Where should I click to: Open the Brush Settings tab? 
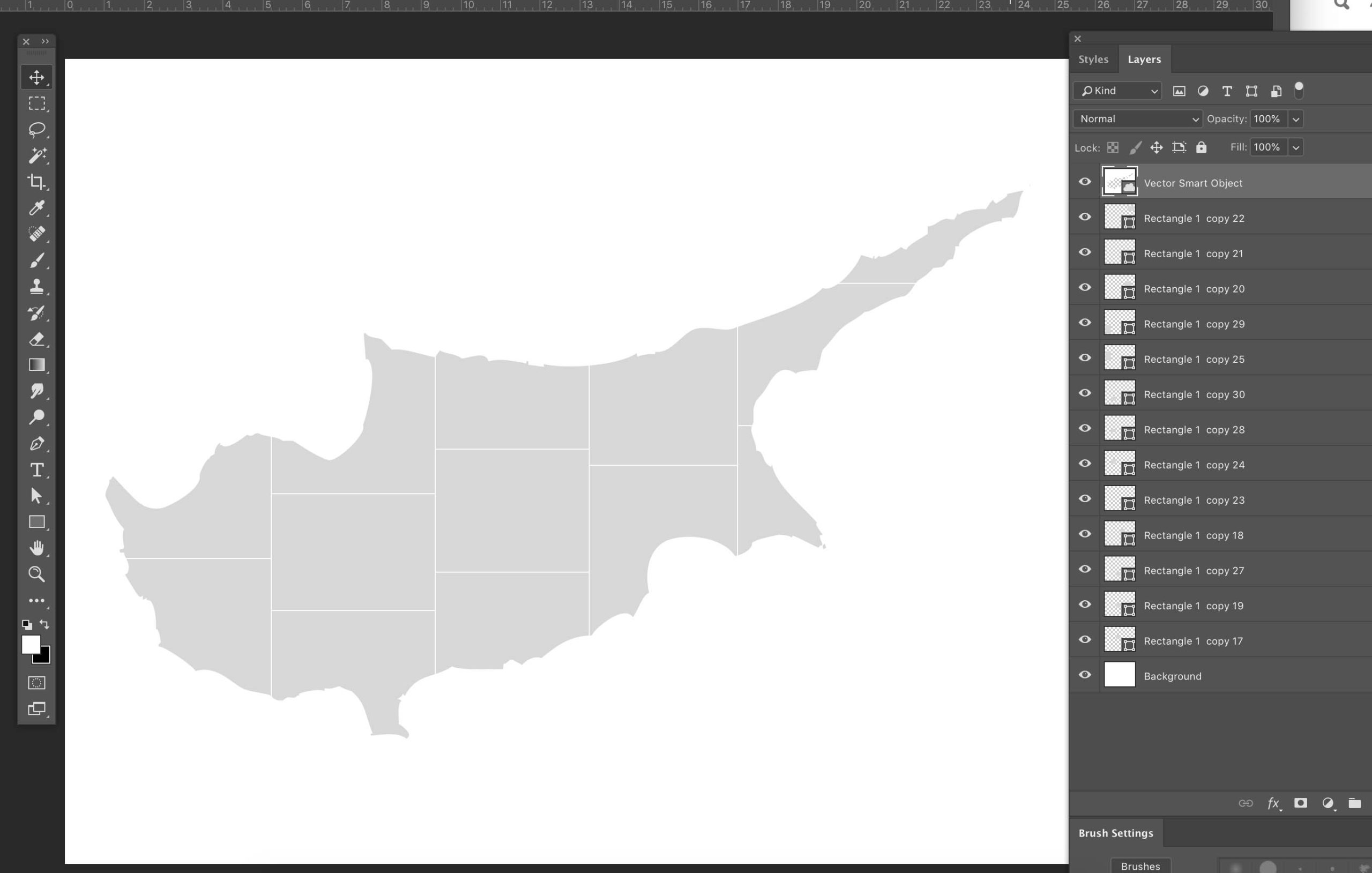pyautogui.click(x=1115, y=833)
